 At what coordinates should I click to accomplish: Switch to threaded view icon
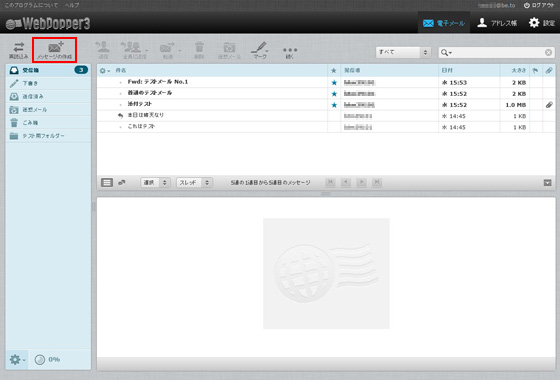[x=122, y=182]
